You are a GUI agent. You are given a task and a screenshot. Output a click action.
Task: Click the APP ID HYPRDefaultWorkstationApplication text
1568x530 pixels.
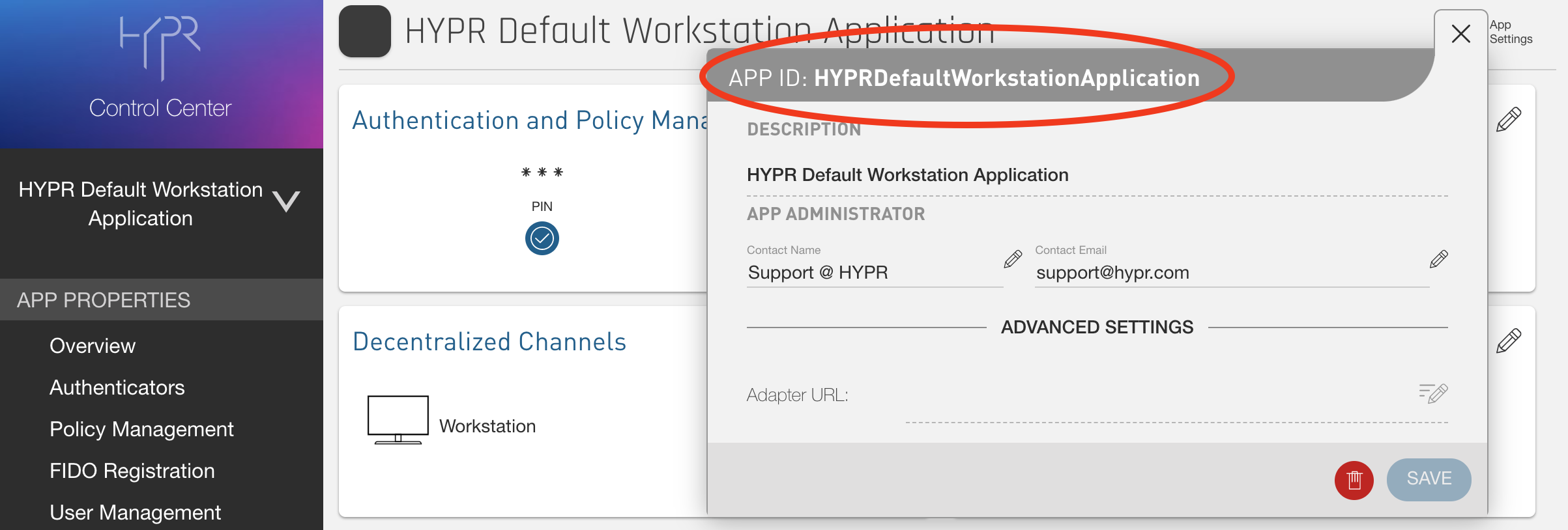(x=965, y=78)
